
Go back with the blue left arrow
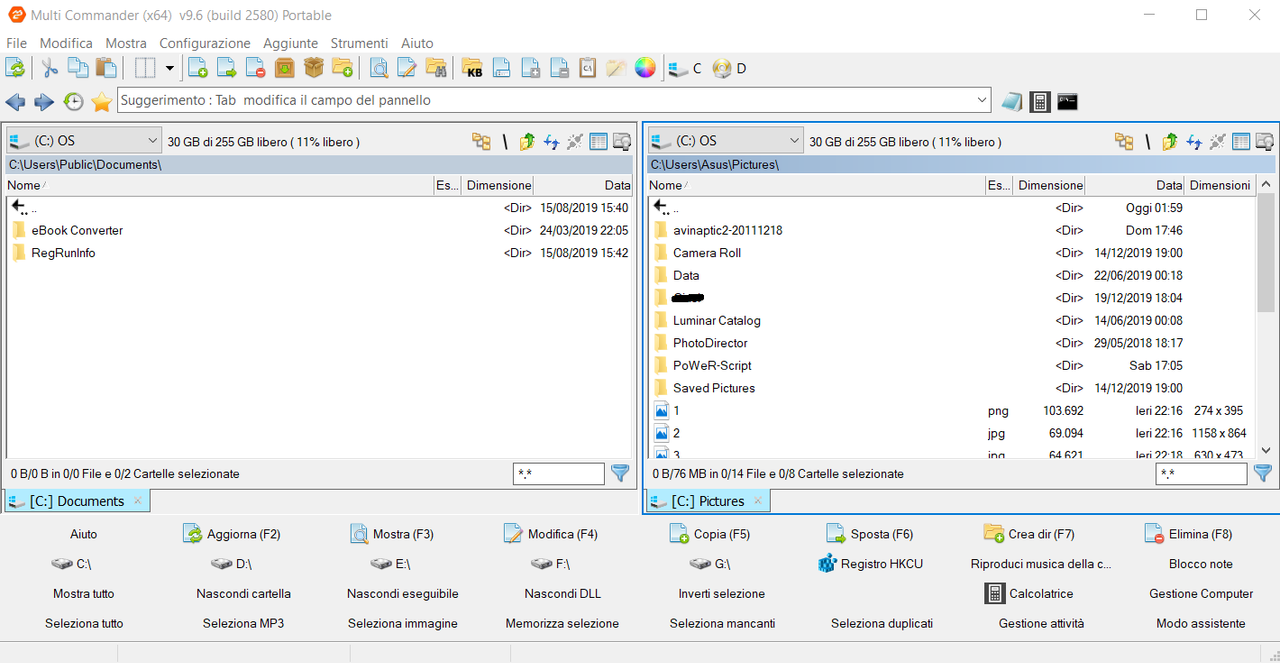pyautogui.click(x=15, y=101)
